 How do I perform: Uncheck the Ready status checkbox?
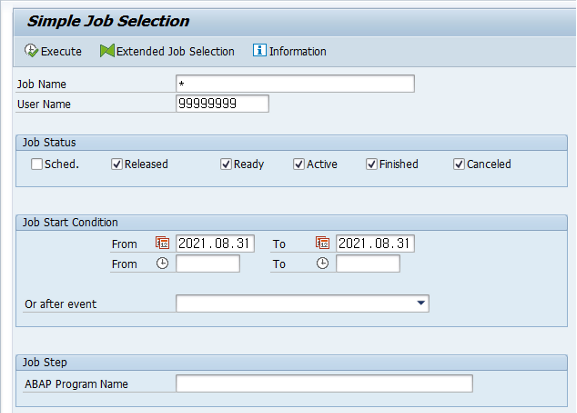coord(226,164)
